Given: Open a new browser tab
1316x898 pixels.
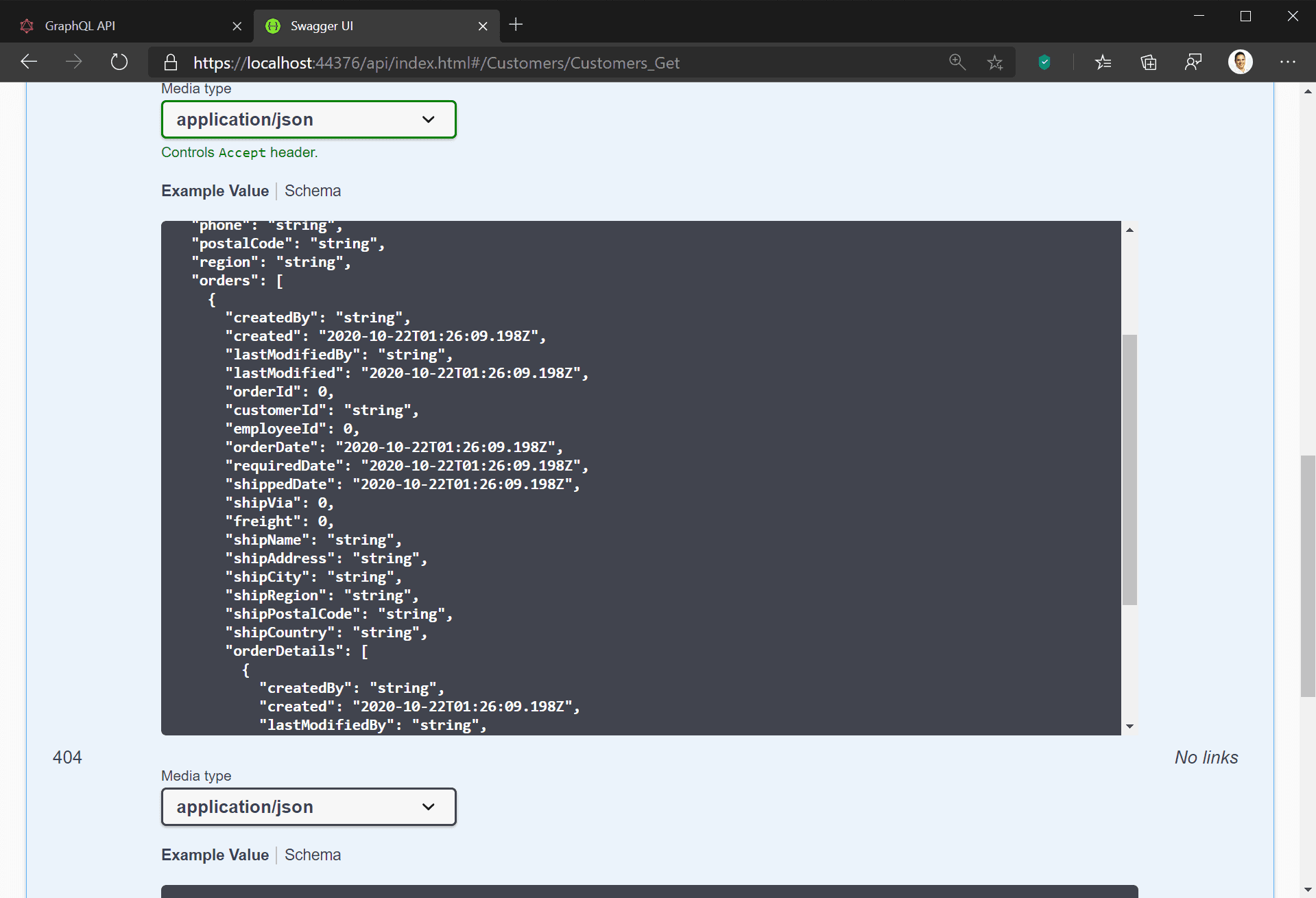Looking at the screenshot, I should pos(516,25).
